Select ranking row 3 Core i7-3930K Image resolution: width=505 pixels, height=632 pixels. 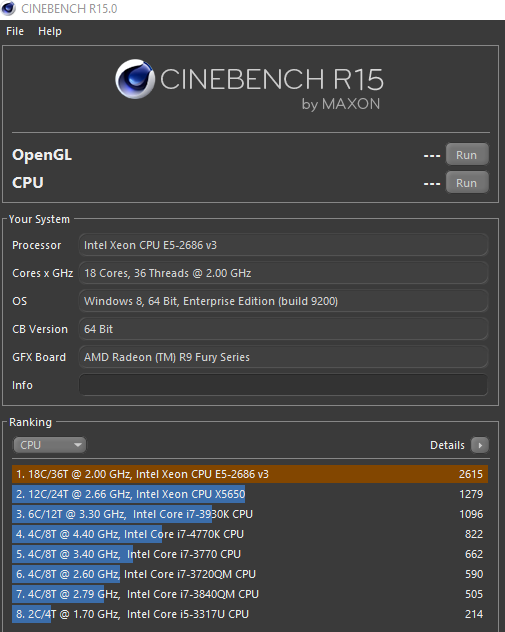[250, 514]
